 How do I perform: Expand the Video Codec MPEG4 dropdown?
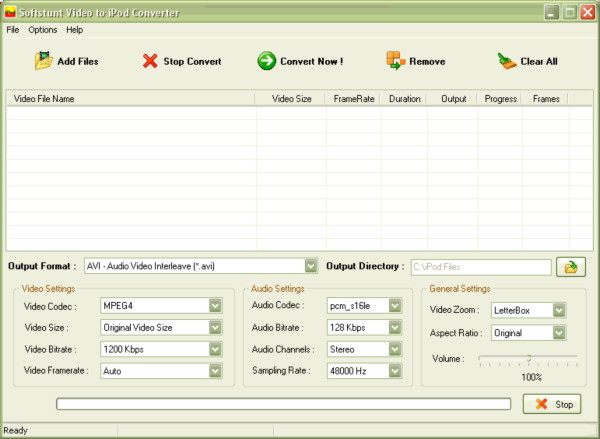214,305
